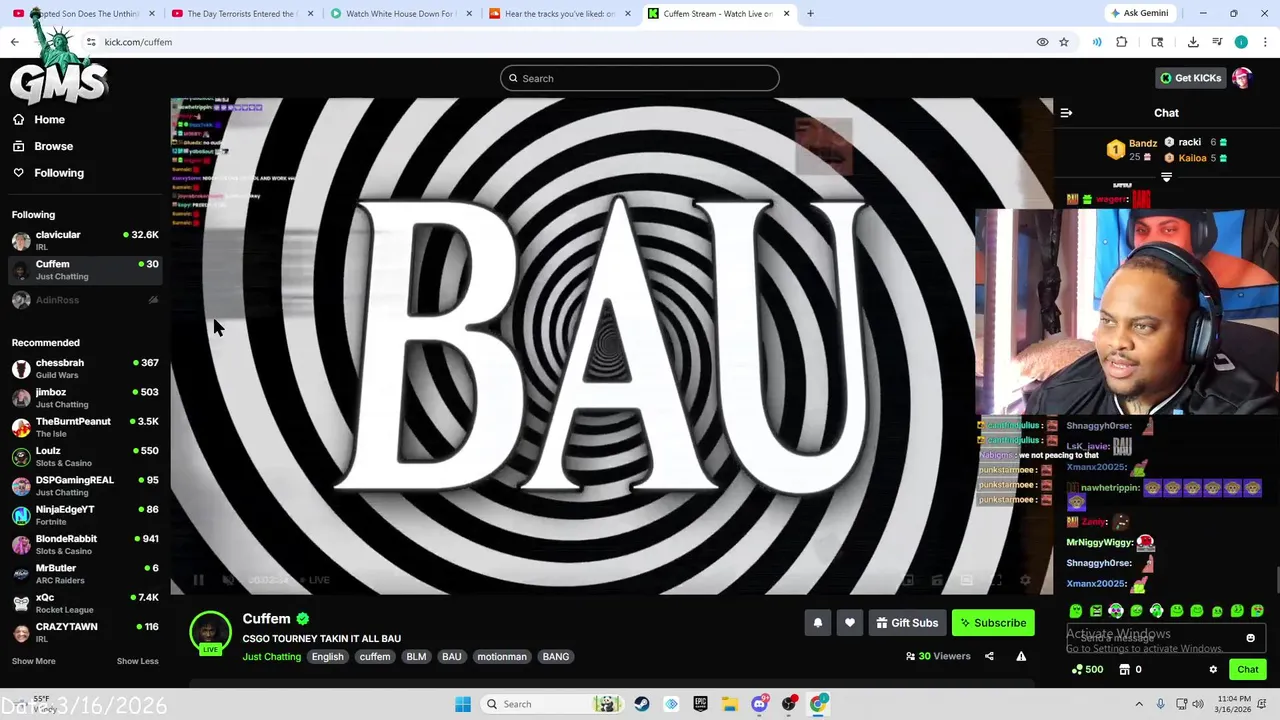The image size is (1280, 720).
Task: Open the Home page in the sidebar
Action: [39, 119]
